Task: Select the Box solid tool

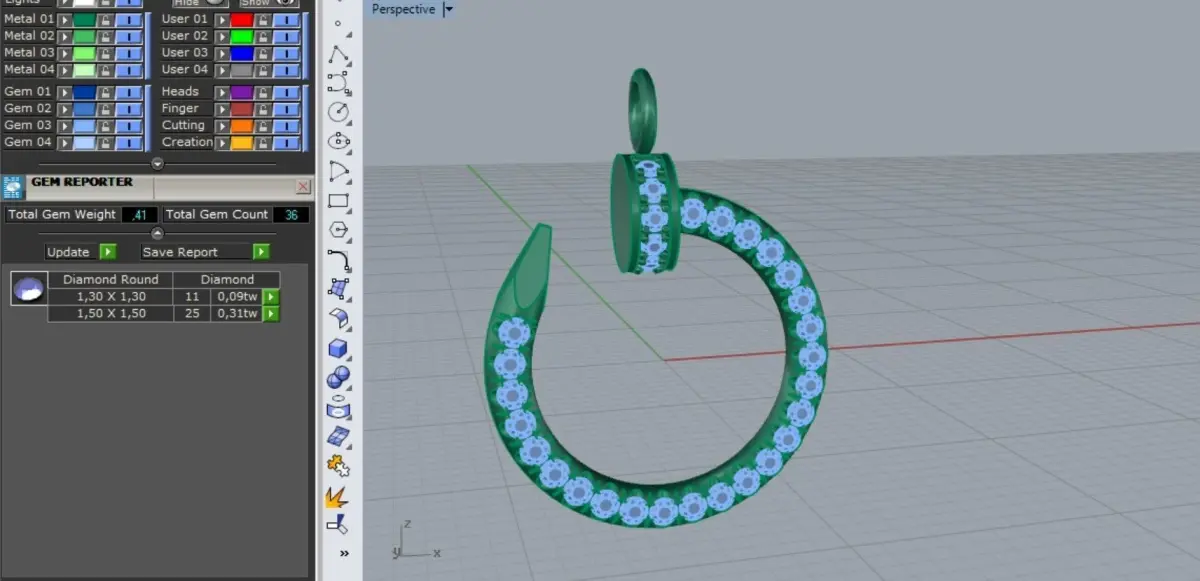Action: click(338, 348)
